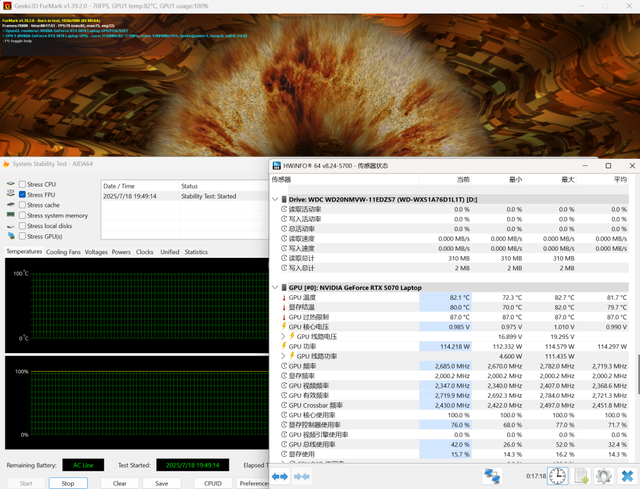Enable the Stress cache checkbox
This screenshot has width=640, height=489.
pos(22,205)
